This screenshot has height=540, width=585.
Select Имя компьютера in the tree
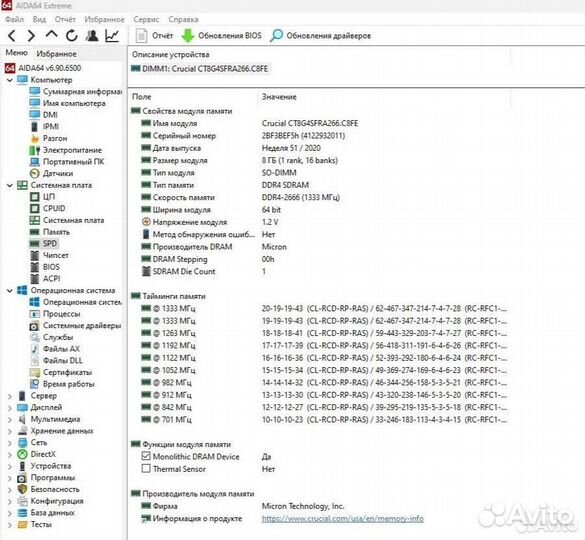point(68,103)
